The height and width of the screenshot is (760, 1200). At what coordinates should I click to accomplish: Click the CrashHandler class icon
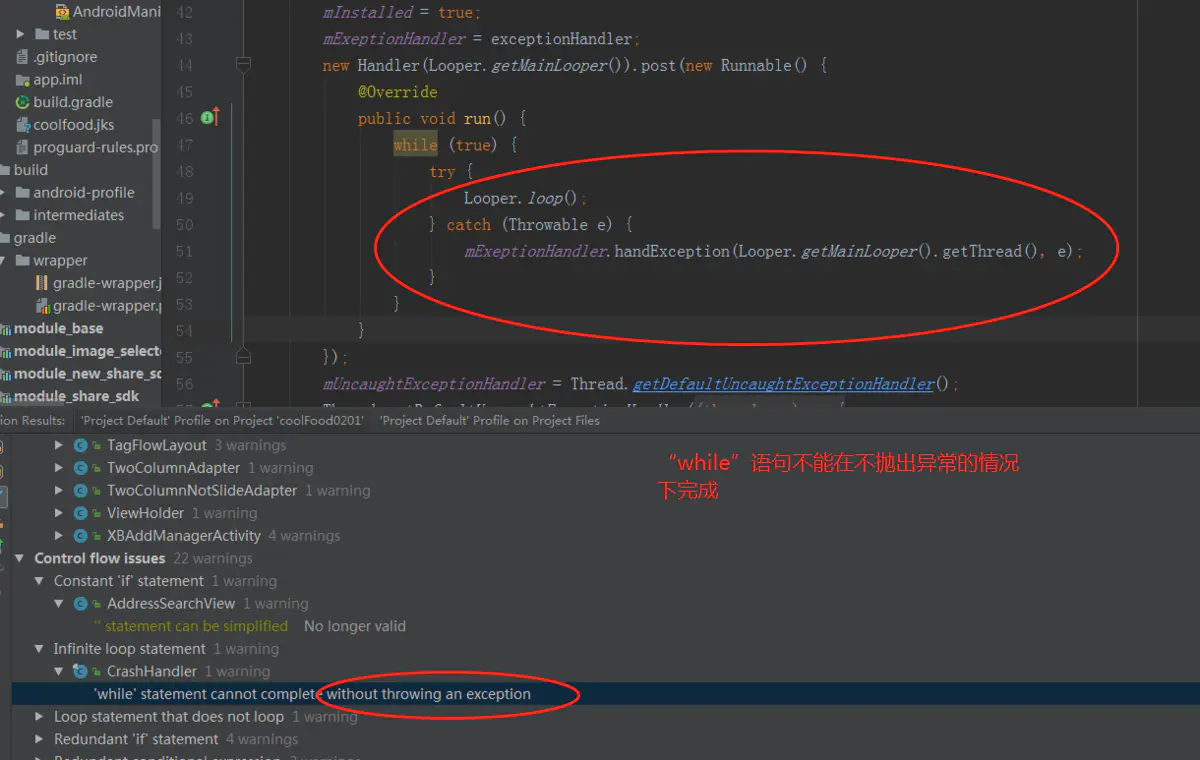81,671
